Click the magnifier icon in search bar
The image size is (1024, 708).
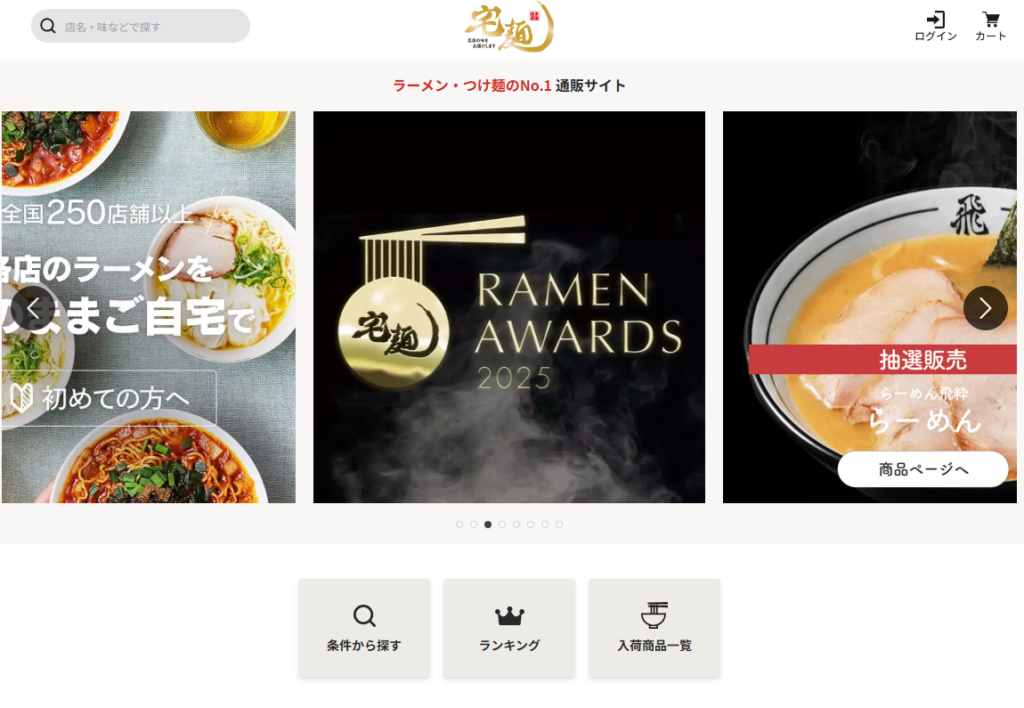[48, 26]
